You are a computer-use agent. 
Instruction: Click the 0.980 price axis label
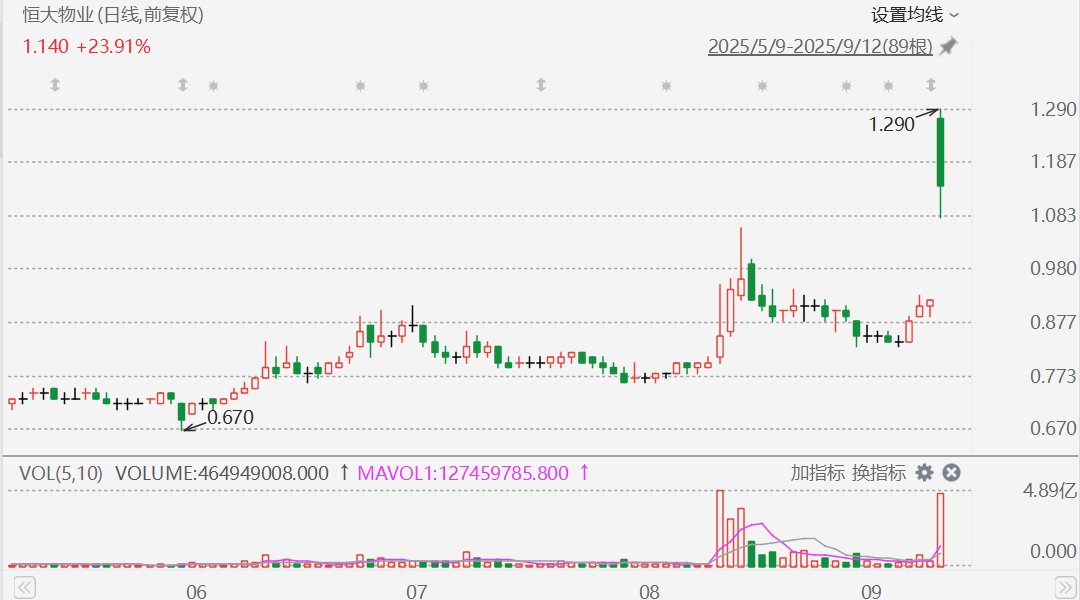(1052, 269)
